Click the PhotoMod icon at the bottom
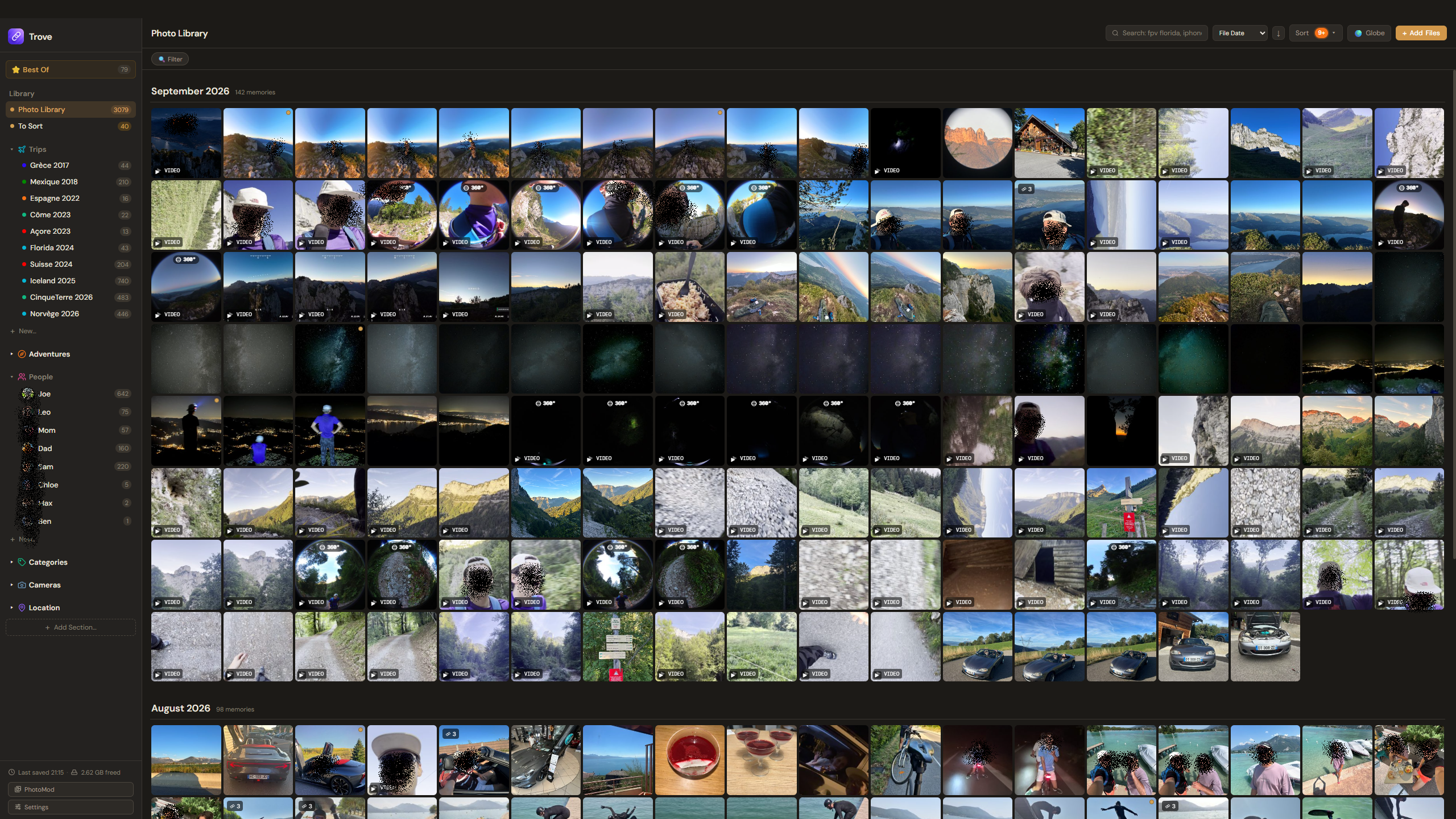The image size is (1456, 819). point(18,789)
